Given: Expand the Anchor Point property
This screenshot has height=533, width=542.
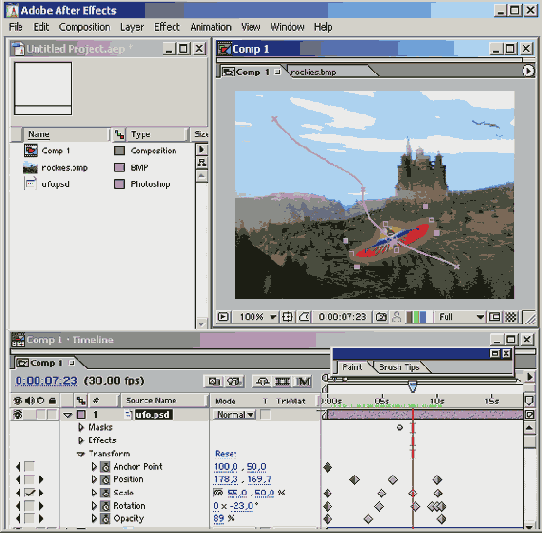Looking at the screenshot, I should pos(94,467).
